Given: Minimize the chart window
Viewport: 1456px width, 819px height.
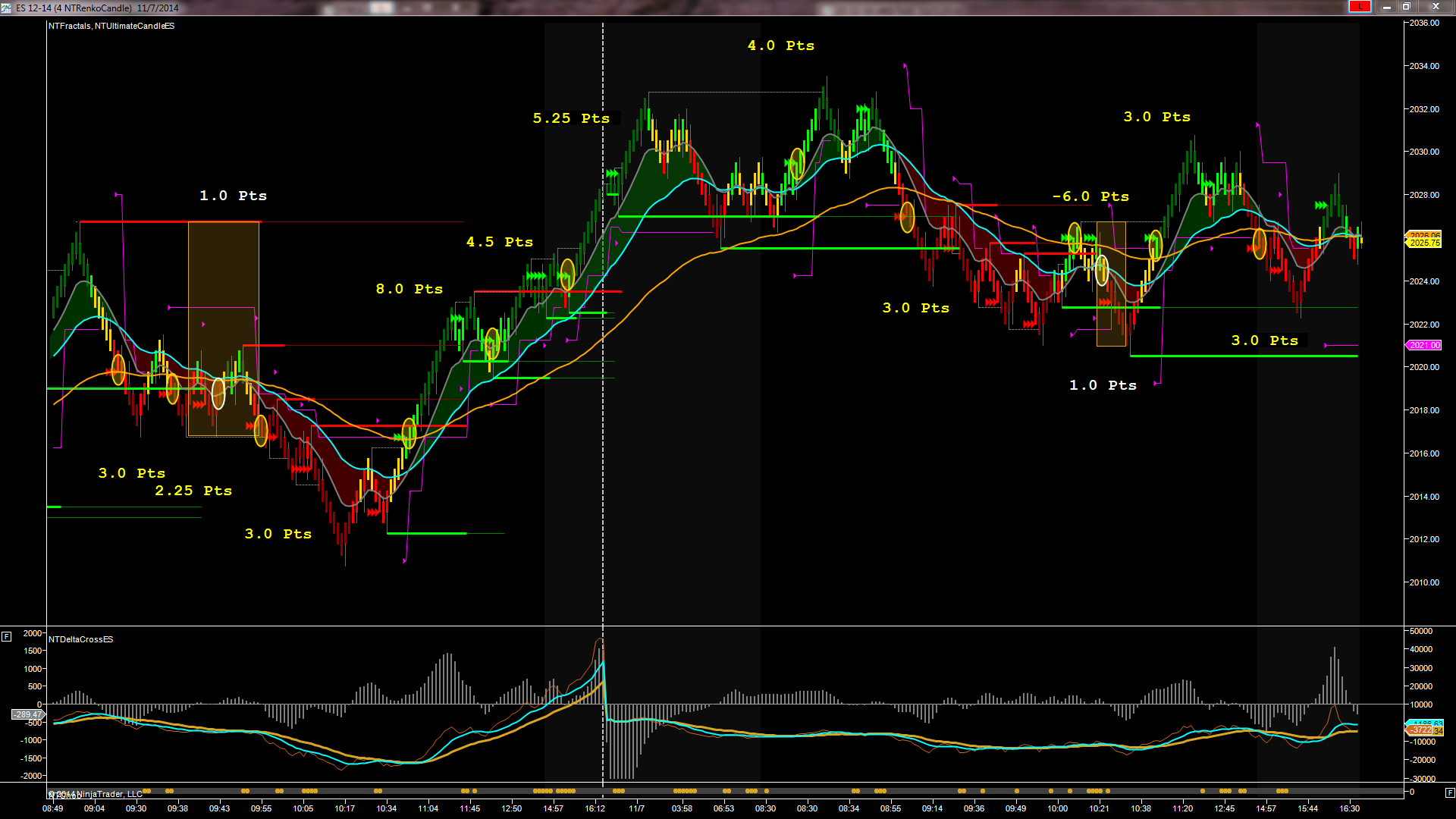Looking at the screenshot, I should (x=1386, y=7).
